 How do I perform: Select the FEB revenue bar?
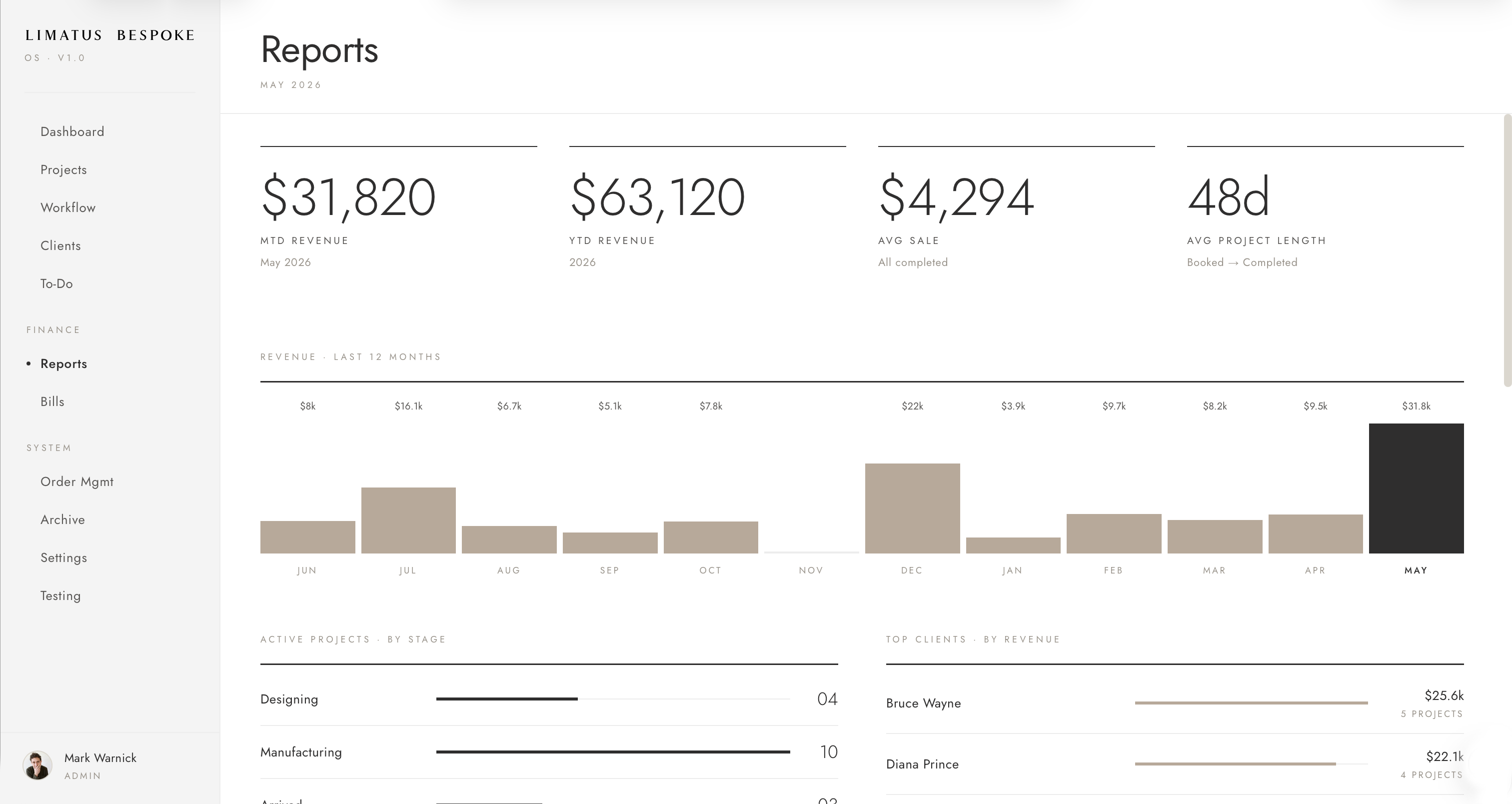click(x=1114, y=533)
